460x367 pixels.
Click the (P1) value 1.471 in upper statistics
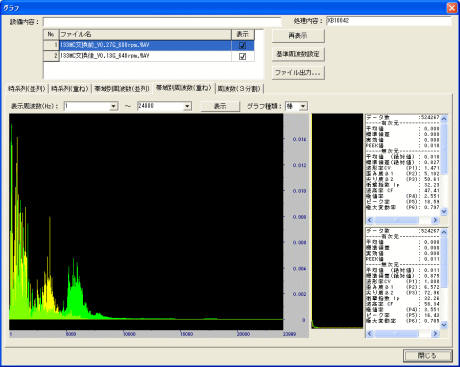click(432, 168)
